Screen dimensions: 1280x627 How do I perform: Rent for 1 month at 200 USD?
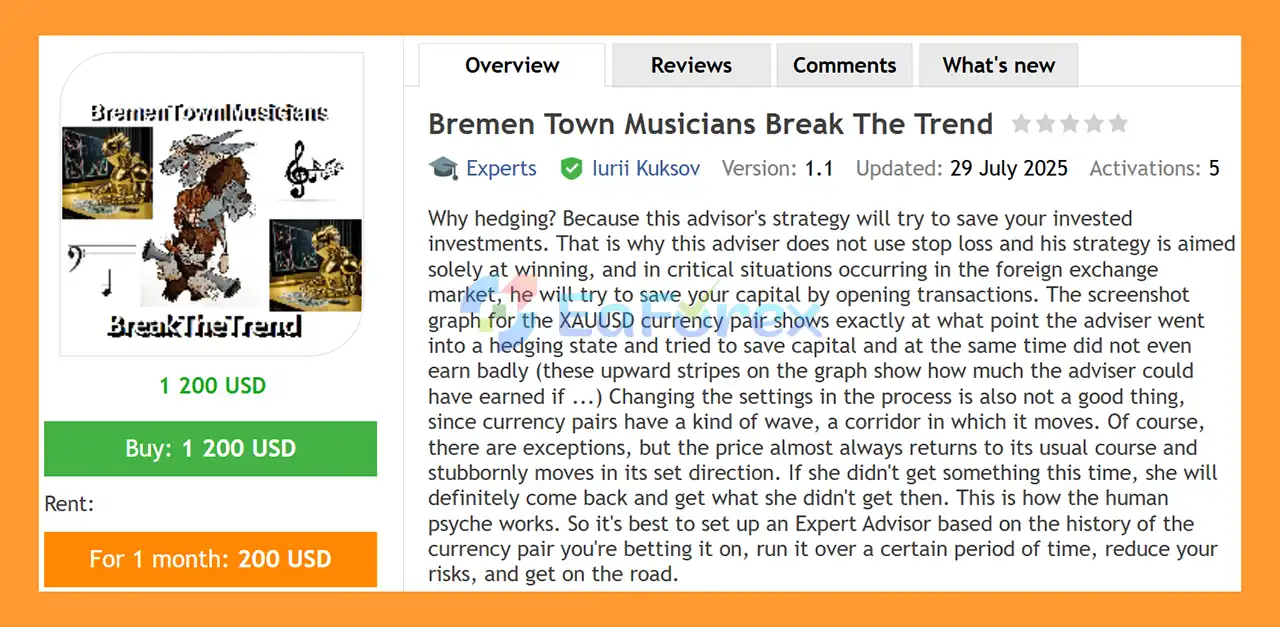point(210,559)
